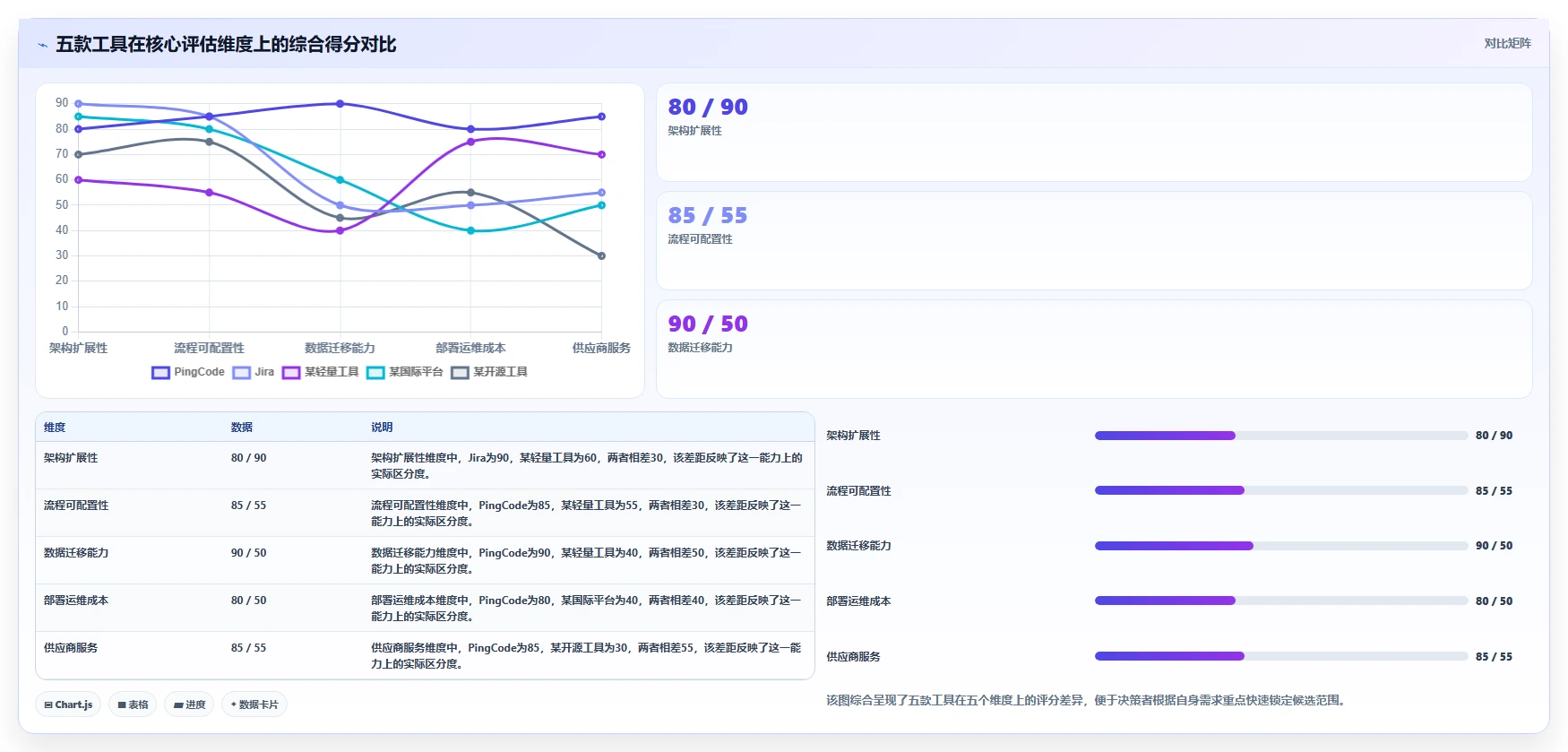This screenshot has width=1568, height=752.
Task: Click description mentioning 某开源工具为30
Action: coord(587,656)
